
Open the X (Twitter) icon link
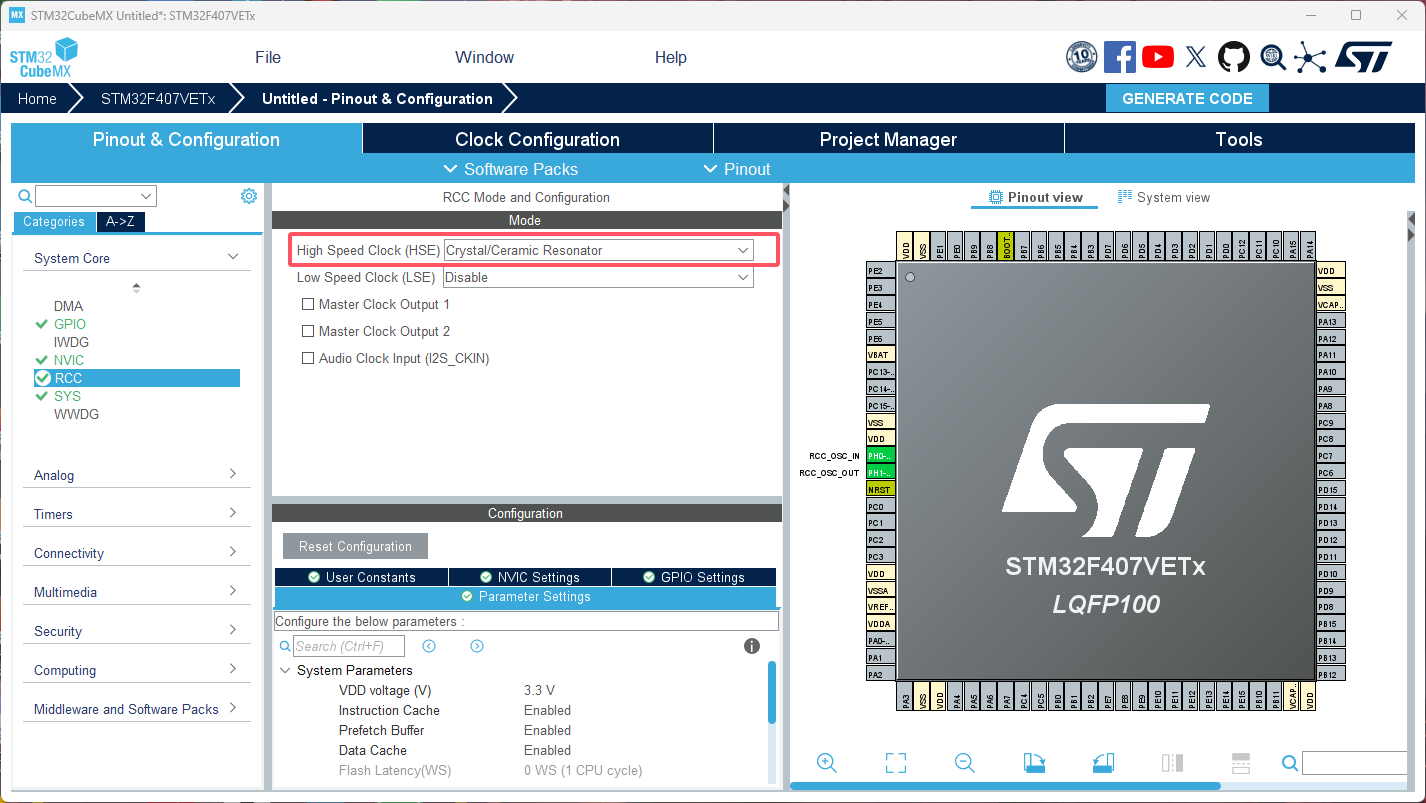click(1196, 57)
